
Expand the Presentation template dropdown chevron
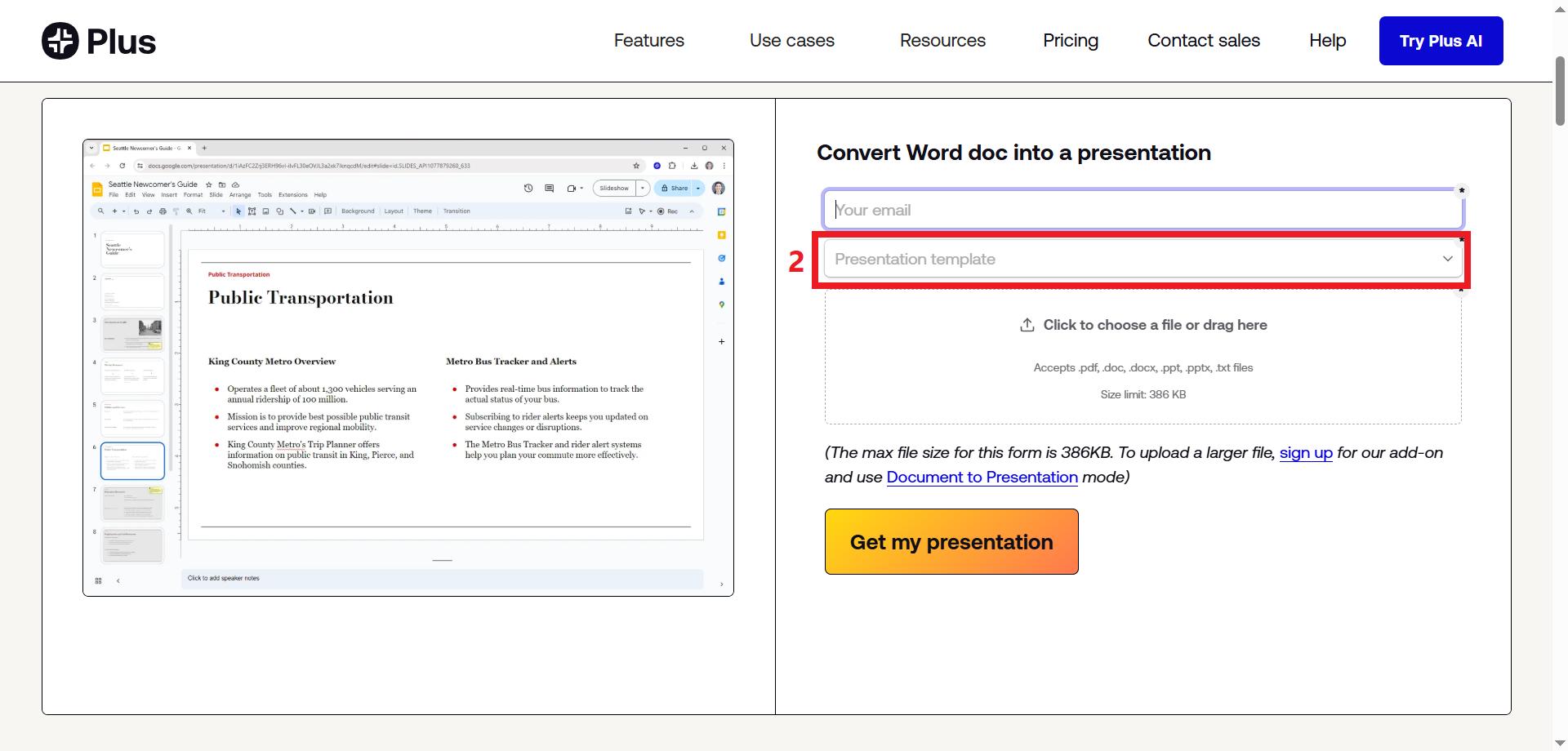1447,259
